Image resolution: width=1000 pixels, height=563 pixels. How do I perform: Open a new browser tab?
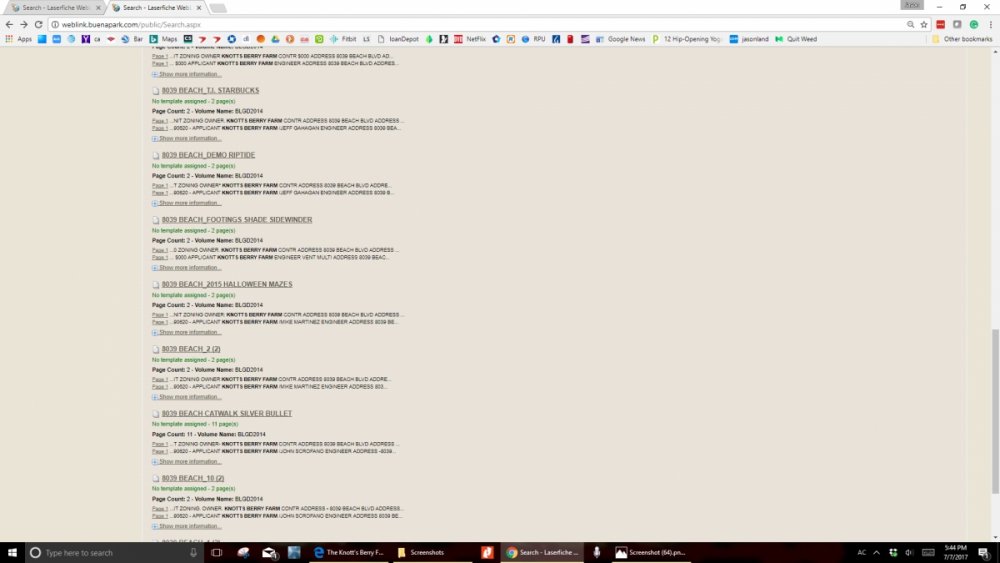(218, 8)
